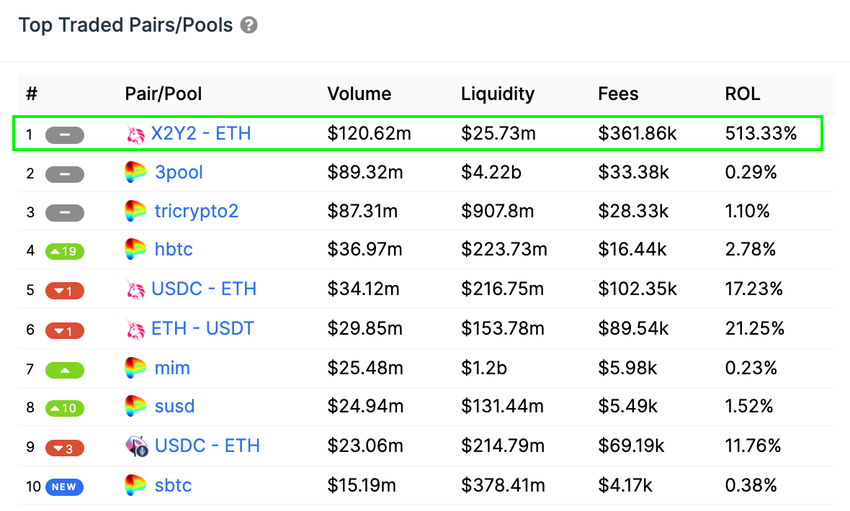This screenshot has width=850, height=511.
Task: Sort table by ROL column header
Action: [742, 94]
